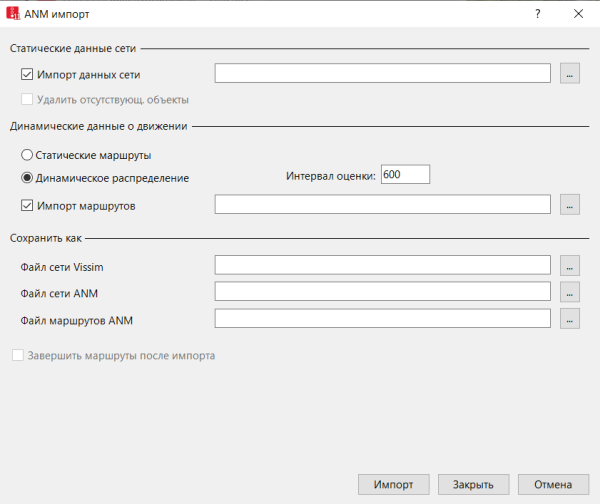Open the help question mark button
Viewport: 600px width, 504px height.
click(x=537, y=14)
